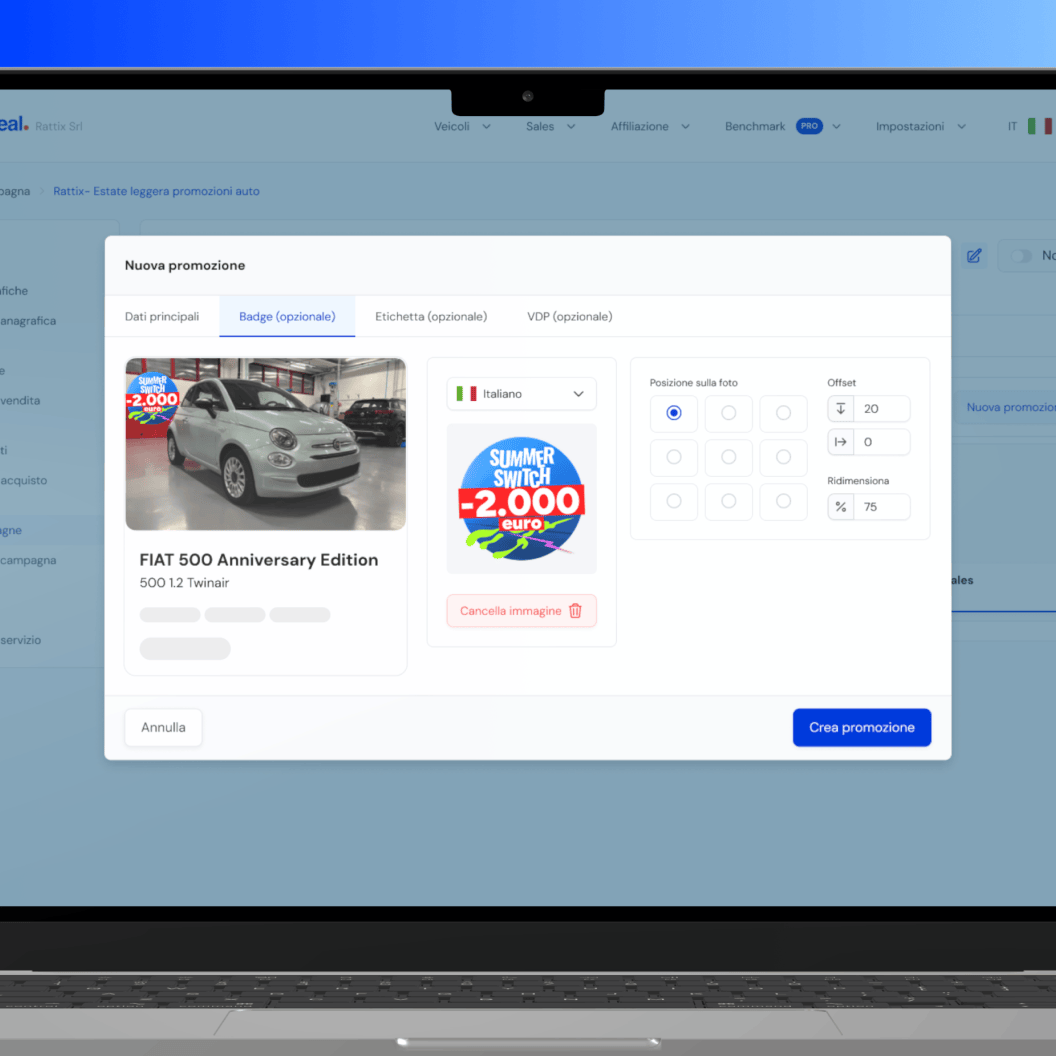Click the Cancella immagine button
The image size is (1056, 1056).
521,611
